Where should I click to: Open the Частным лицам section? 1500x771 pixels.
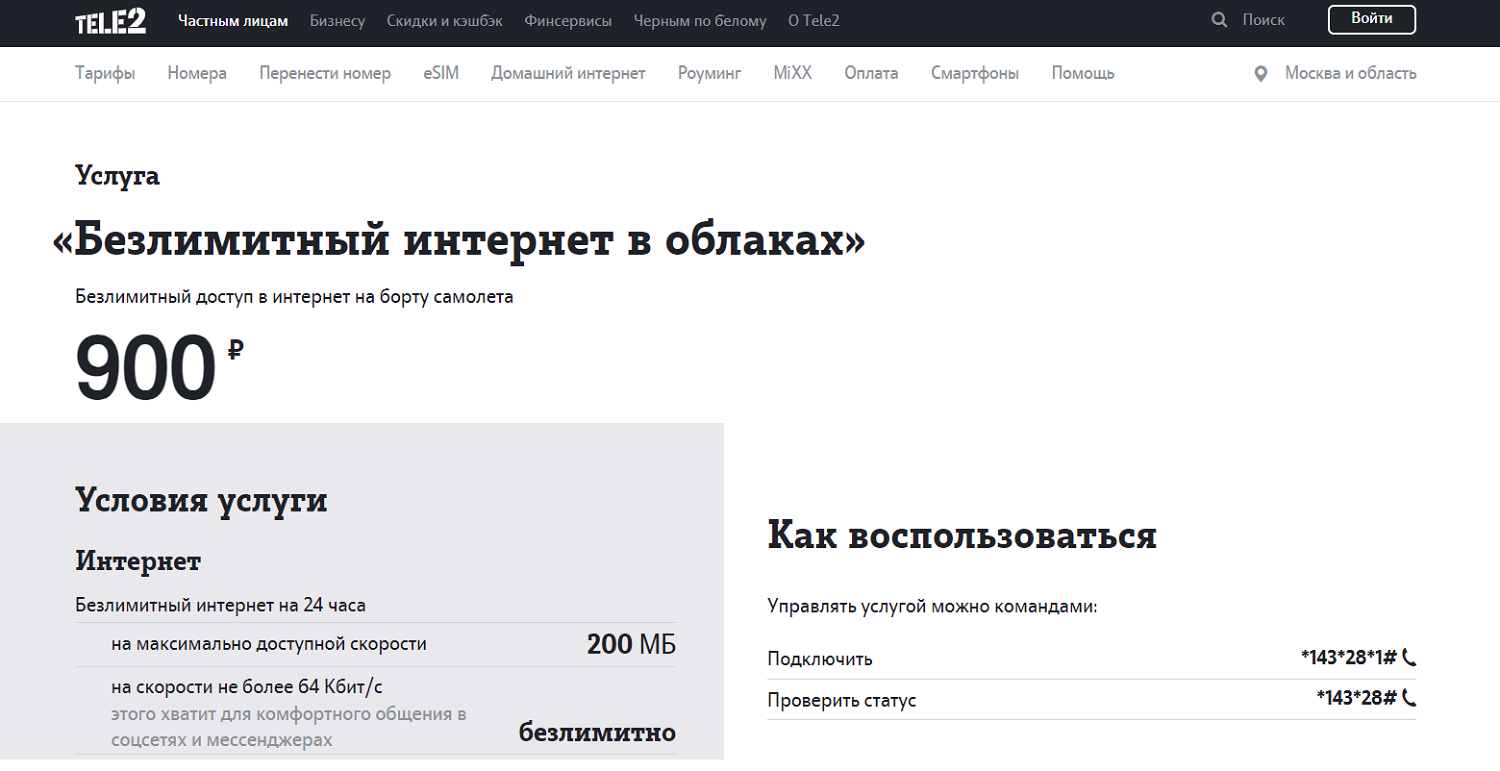[x=233, y=21]
